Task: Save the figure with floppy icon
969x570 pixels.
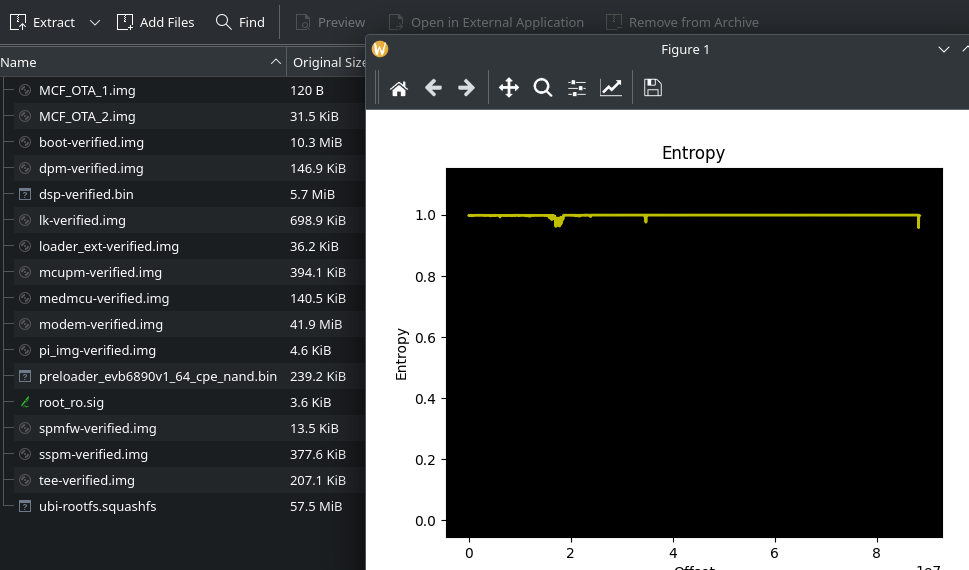Action: coord(653,88)
